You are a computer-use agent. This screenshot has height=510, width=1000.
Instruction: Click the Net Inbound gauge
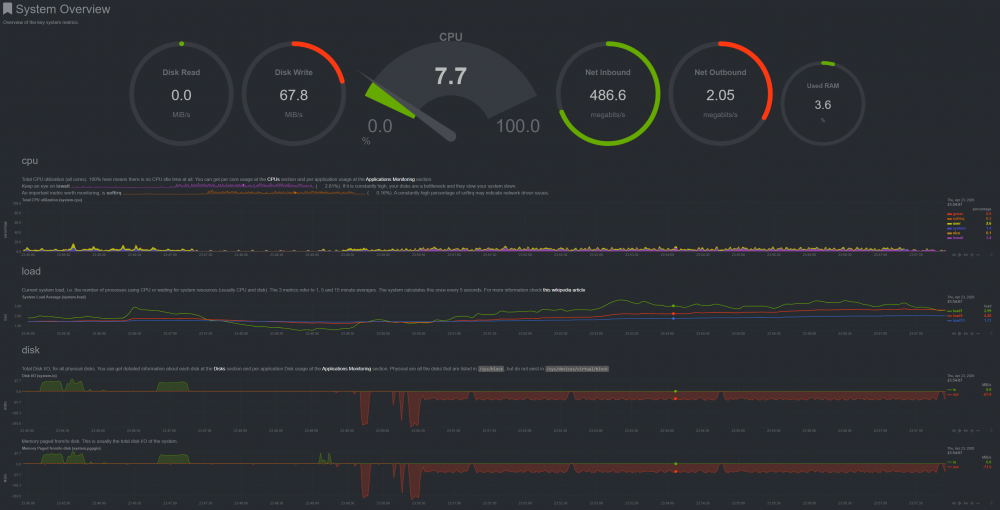(608, 94)
